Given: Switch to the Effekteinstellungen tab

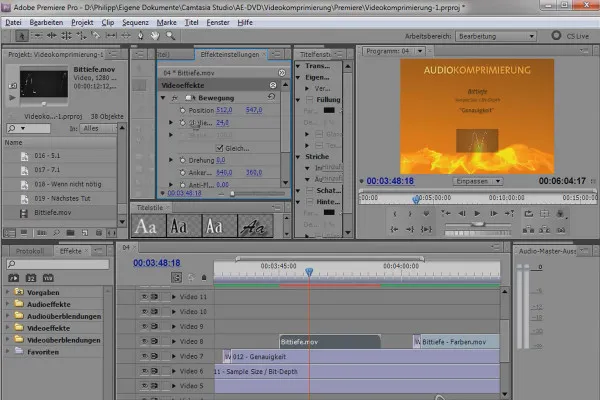Looking at the screenshot, I should 230,54.
